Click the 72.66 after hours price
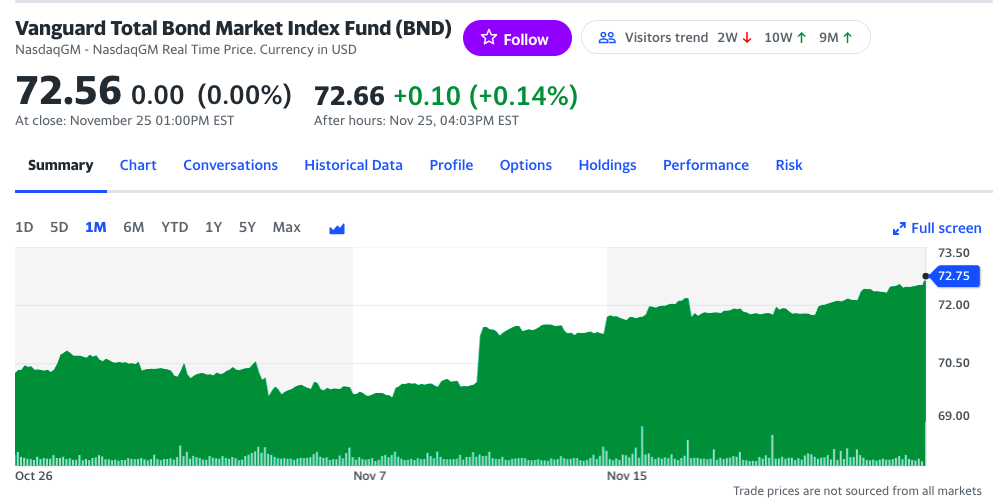The image size is (993, 503). pyautogui.click(x=349, y=96)
